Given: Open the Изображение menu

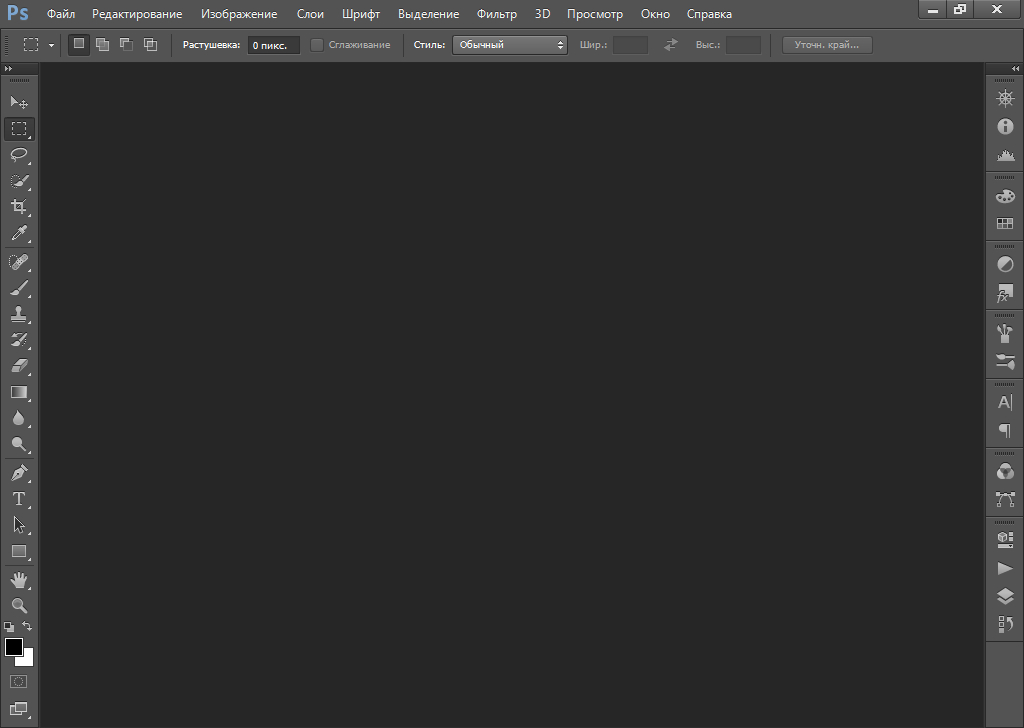Looking at the screenshot, I should 239,14.
